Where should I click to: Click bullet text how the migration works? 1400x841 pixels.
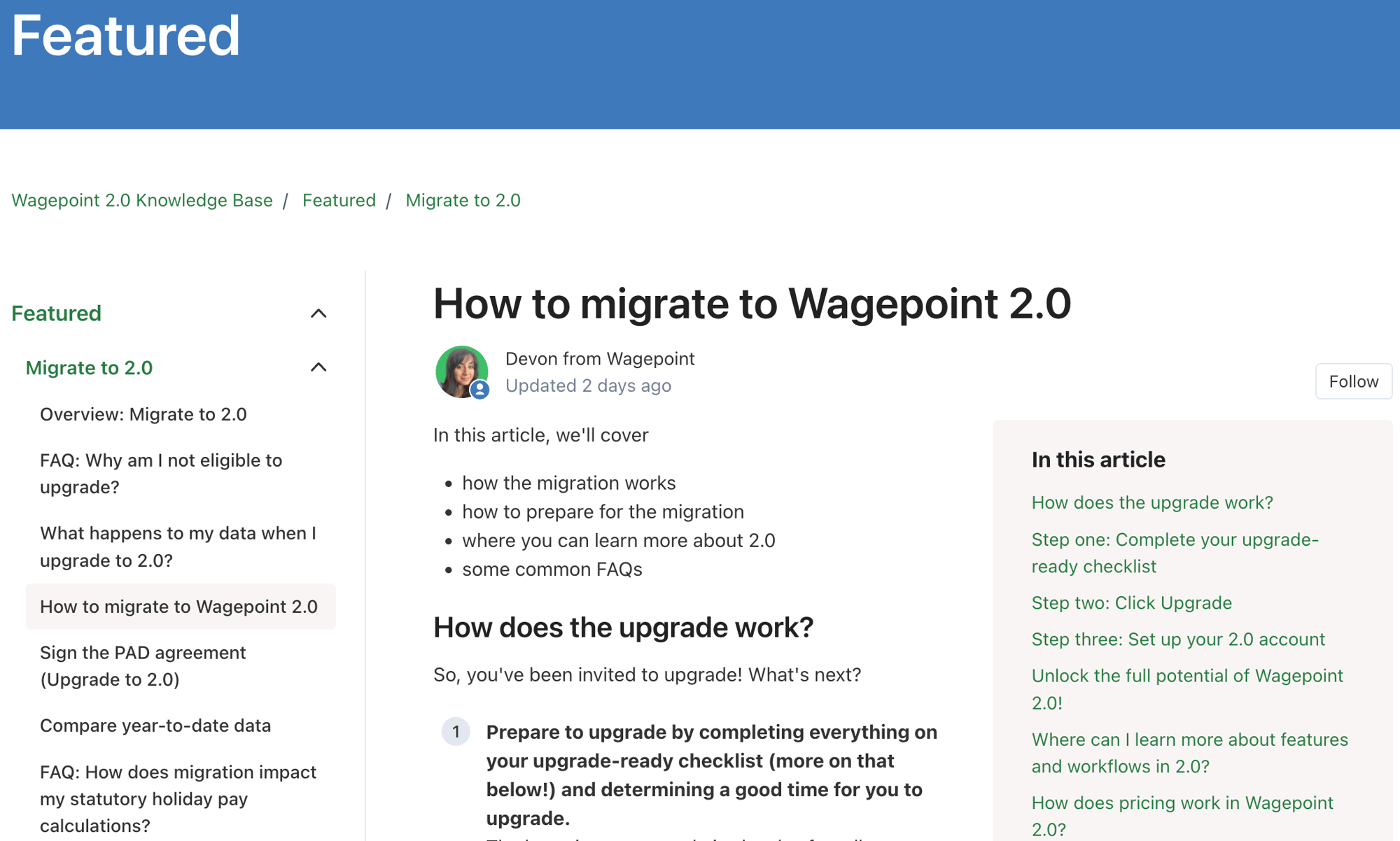[569, 483]
